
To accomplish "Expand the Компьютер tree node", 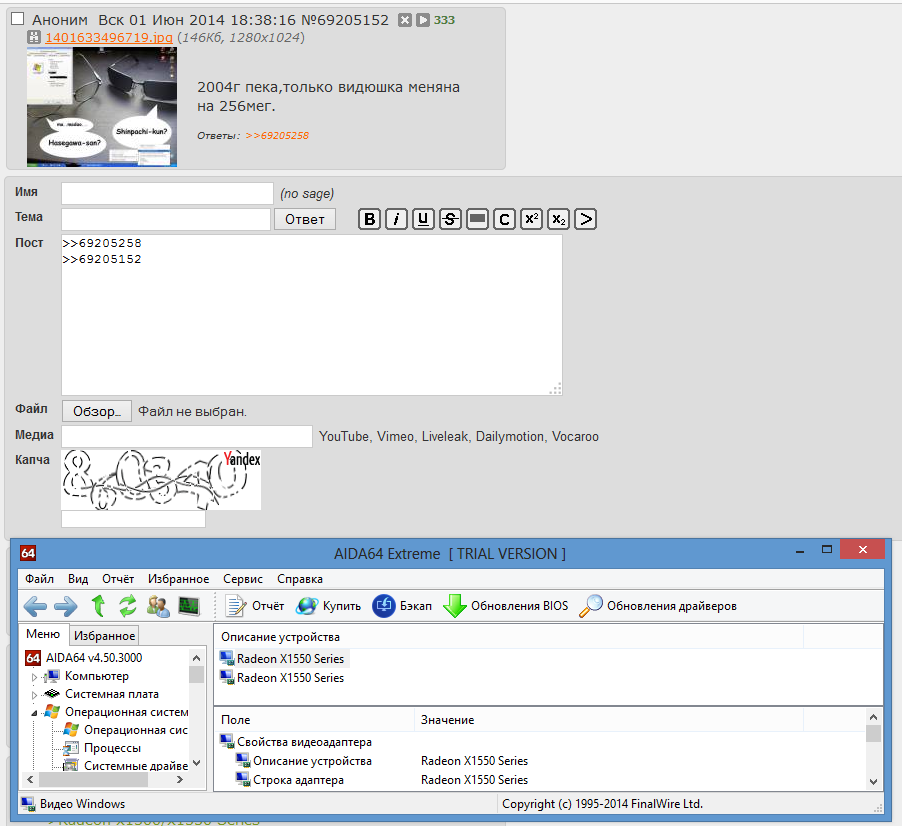I will (x=34, y=677).
